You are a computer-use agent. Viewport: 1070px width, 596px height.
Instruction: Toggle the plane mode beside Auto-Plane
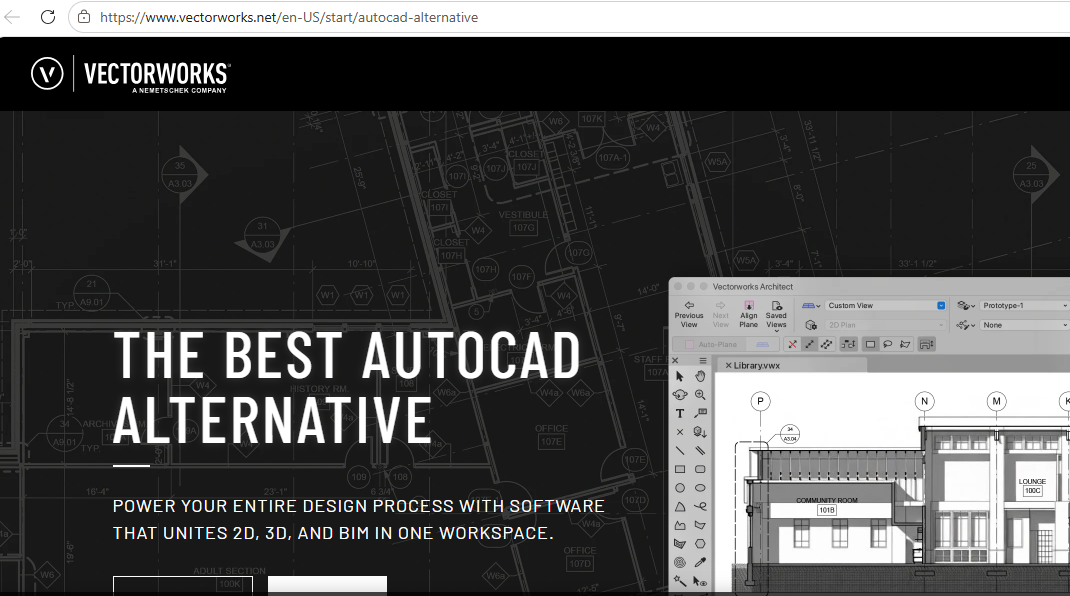762,345
